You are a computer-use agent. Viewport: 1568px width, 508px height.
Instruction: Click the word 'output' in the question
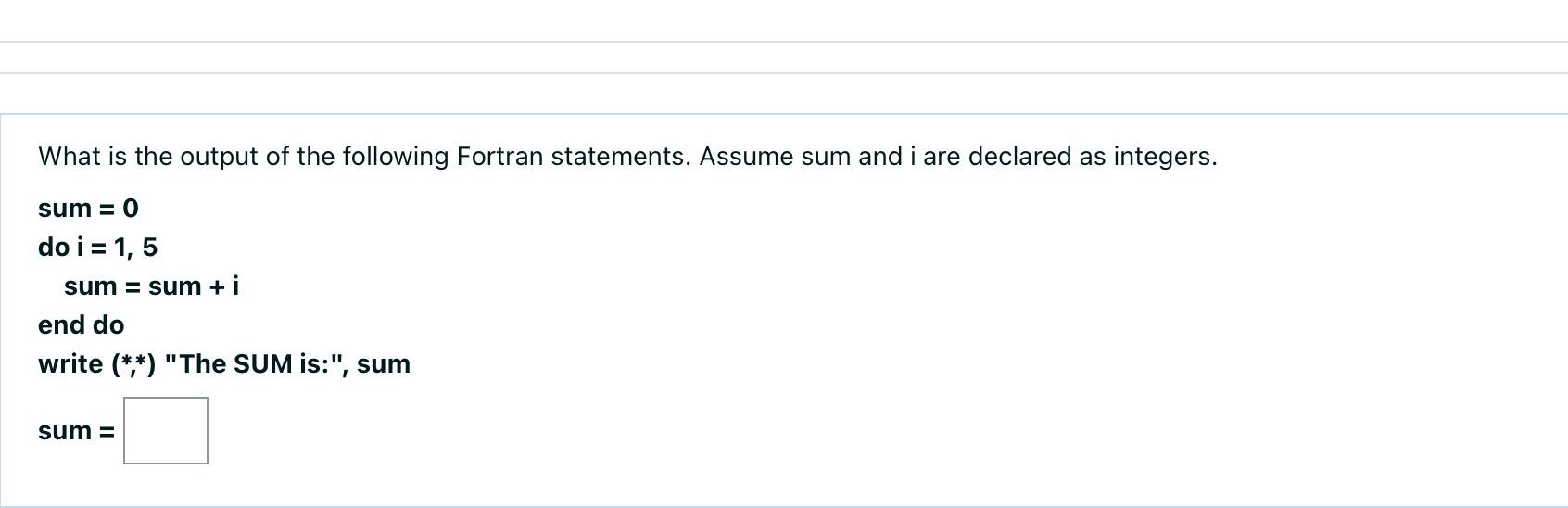coord(220,158)
